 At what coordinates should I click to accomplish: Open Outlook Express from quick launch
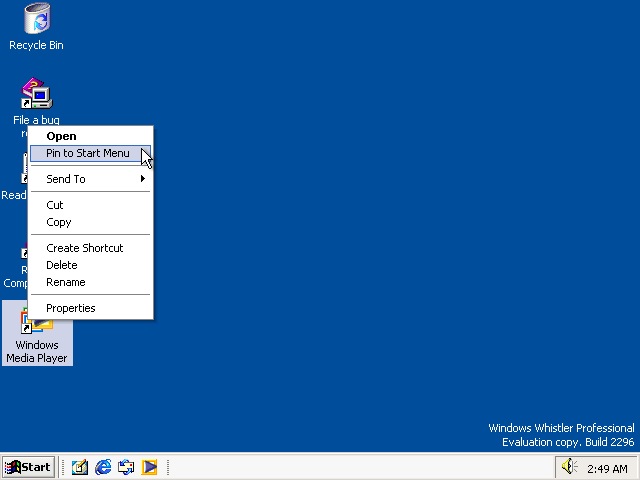click(126, 467)
